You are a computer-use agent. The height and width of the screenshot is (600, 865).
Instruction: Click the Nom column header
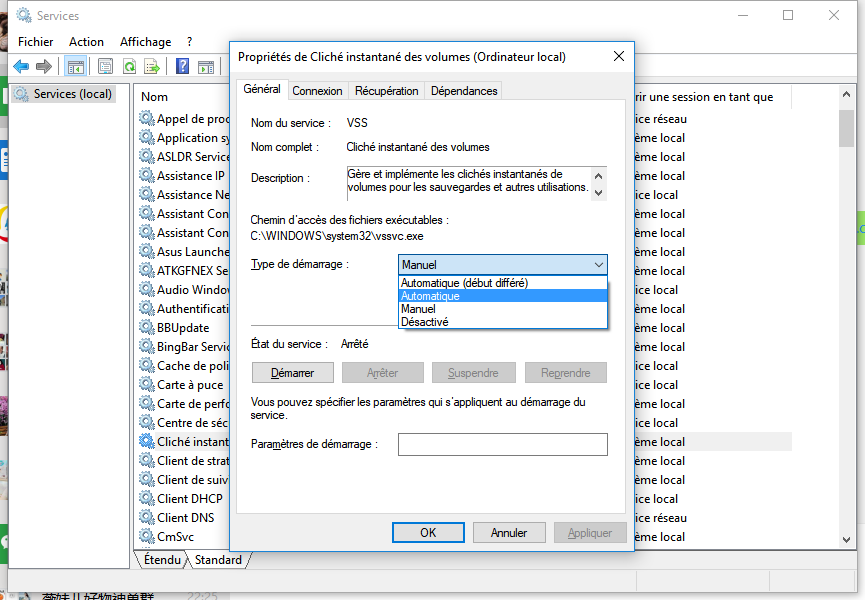[x=154, y=97]
